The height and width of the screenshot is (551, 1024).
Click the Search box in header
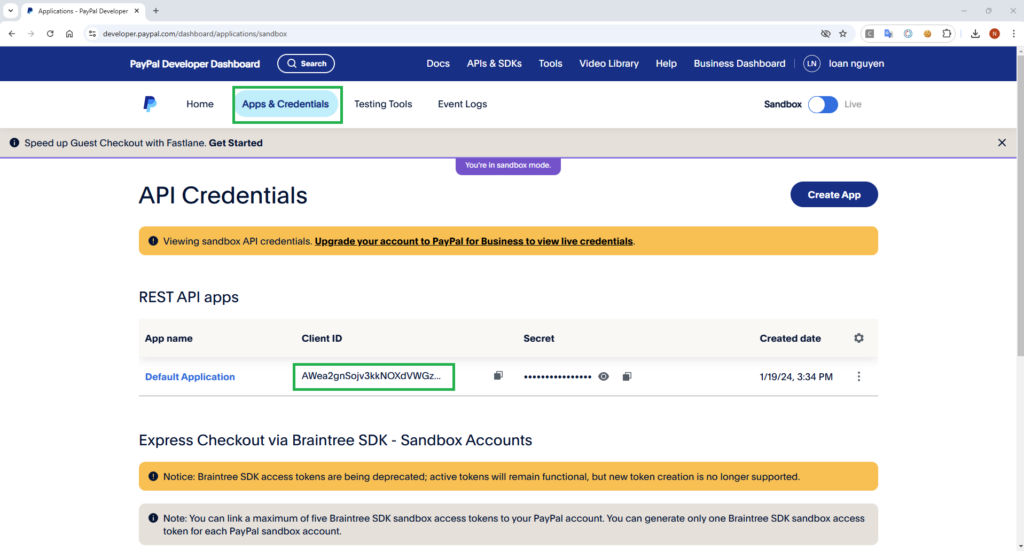point(306,63)
